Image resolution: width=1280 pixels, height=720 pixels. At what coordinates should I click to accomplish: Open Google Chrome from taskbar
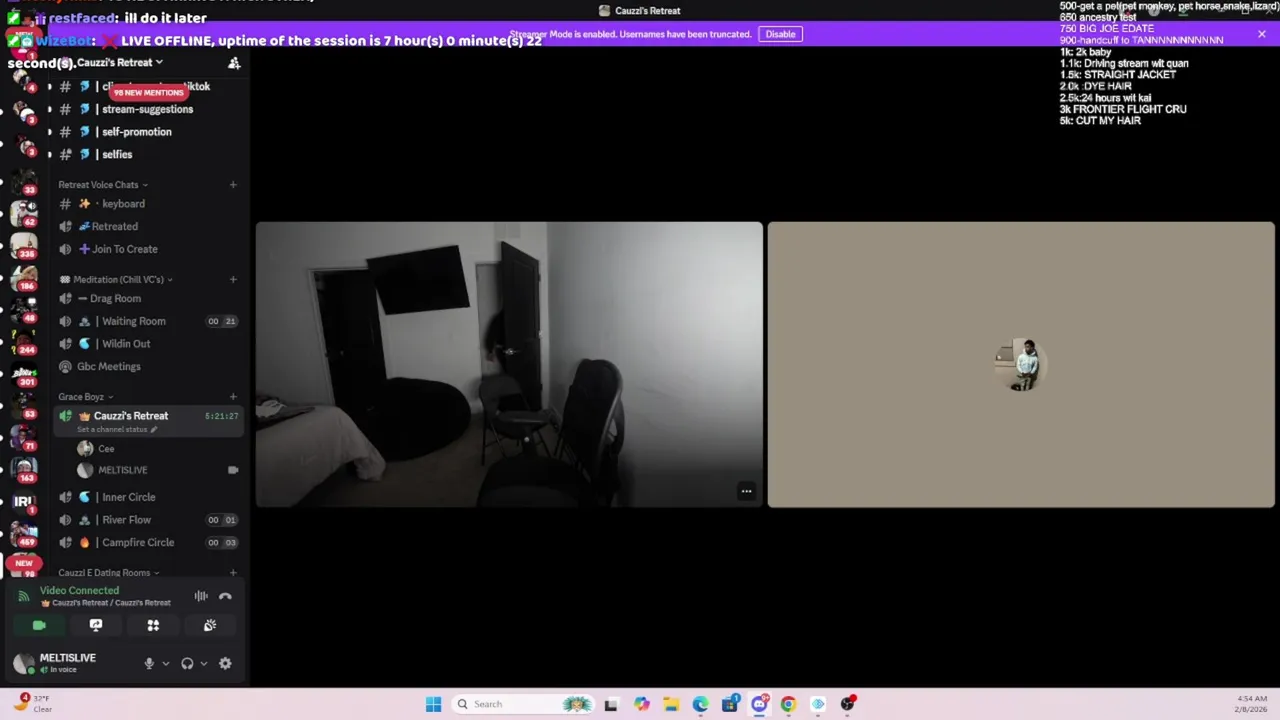click(788, 704)
